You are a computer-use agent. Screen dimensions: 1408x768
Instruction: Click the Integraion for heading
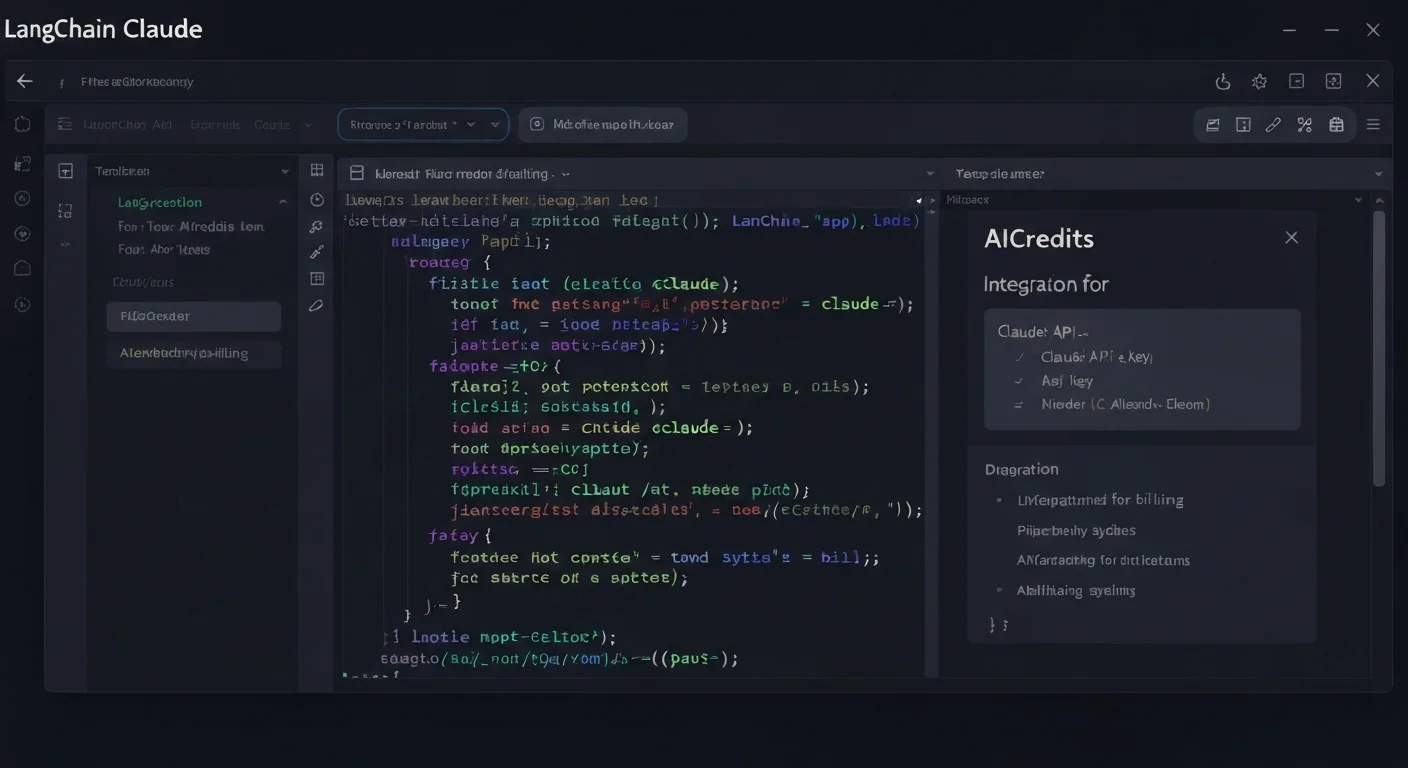coord(1046,284)
